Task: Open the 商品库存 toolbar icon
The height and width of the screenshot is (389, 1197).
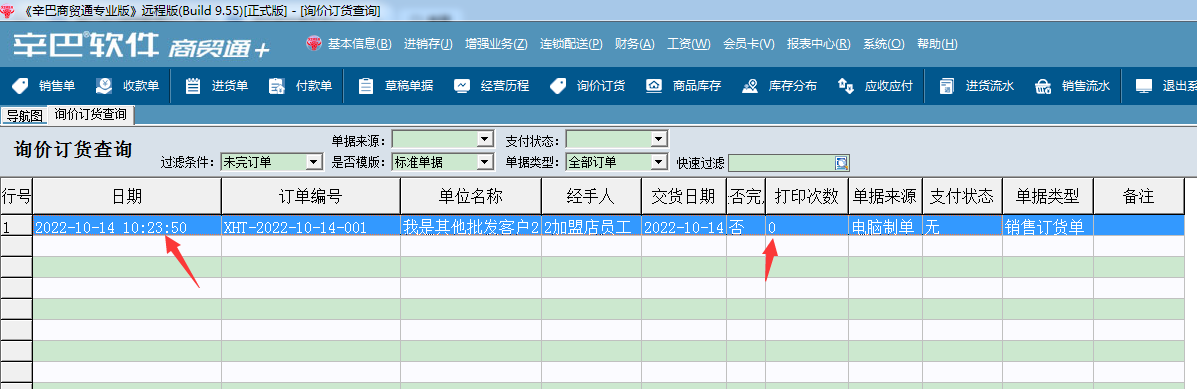Action: (654, 85)
